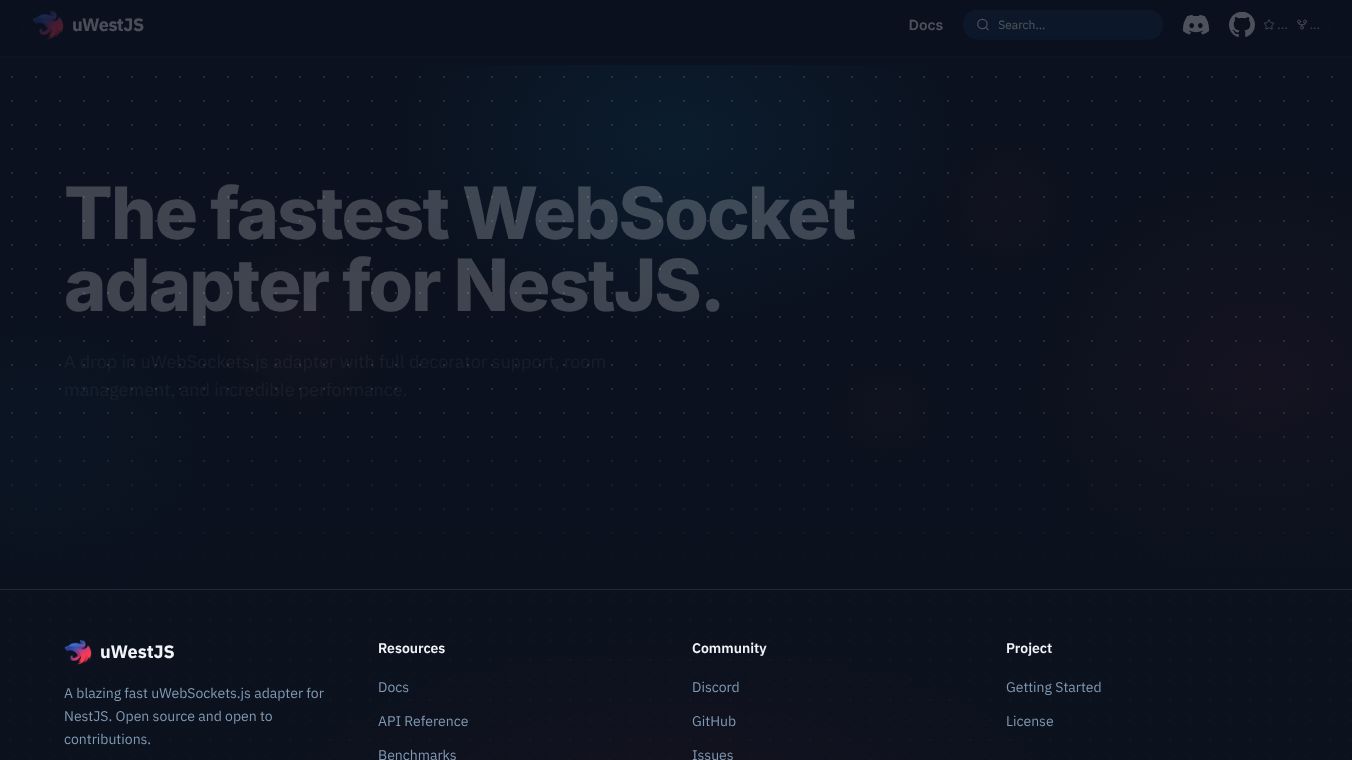1352x760 pixels.
Task: Click the footer uWestJS logo icon
Action: [78, 652]
